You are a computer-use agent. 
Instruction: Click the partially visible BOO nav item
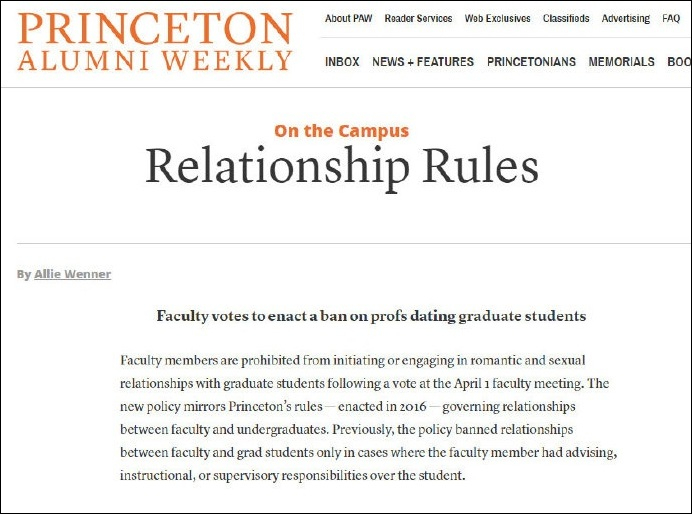click(679, 62)
